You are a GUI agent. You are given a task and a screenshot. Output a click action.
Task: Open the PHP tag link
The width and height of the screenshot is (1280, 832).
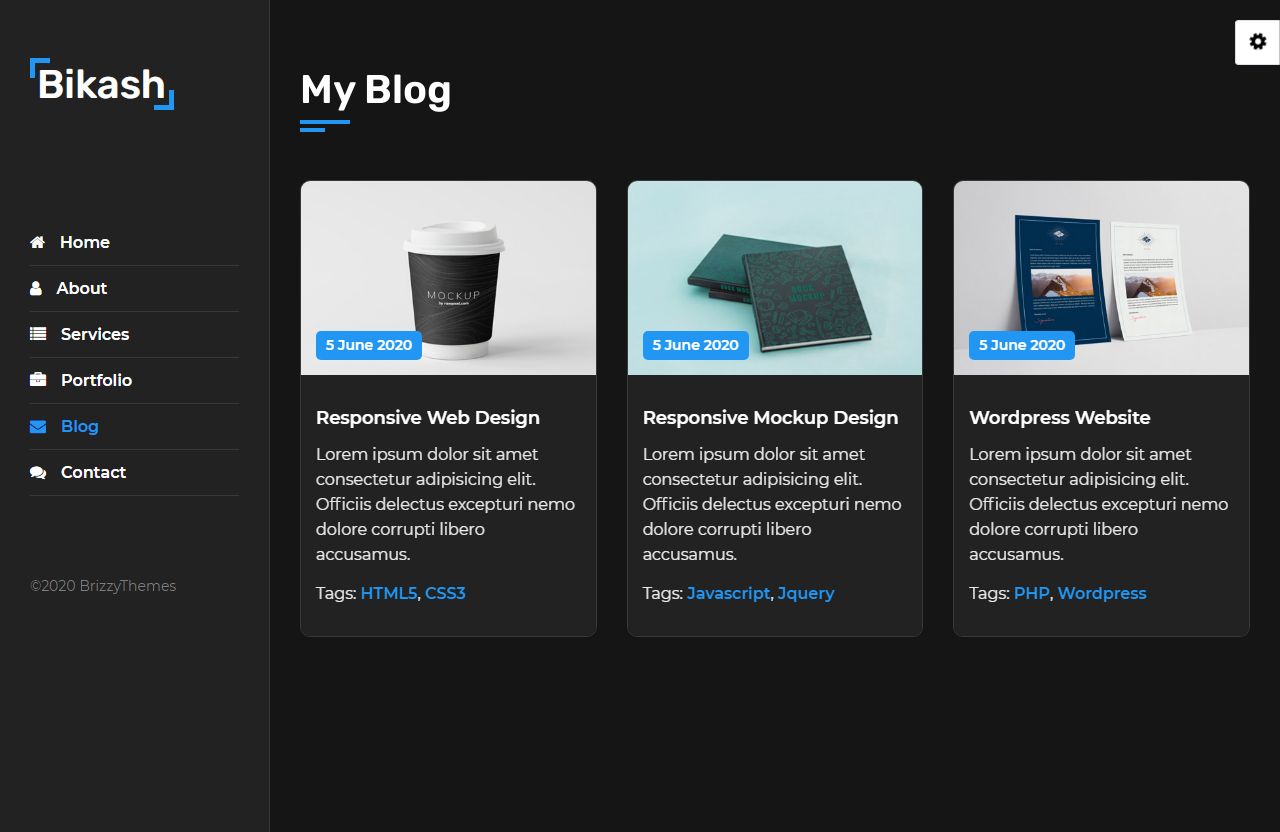point(1032,593)
